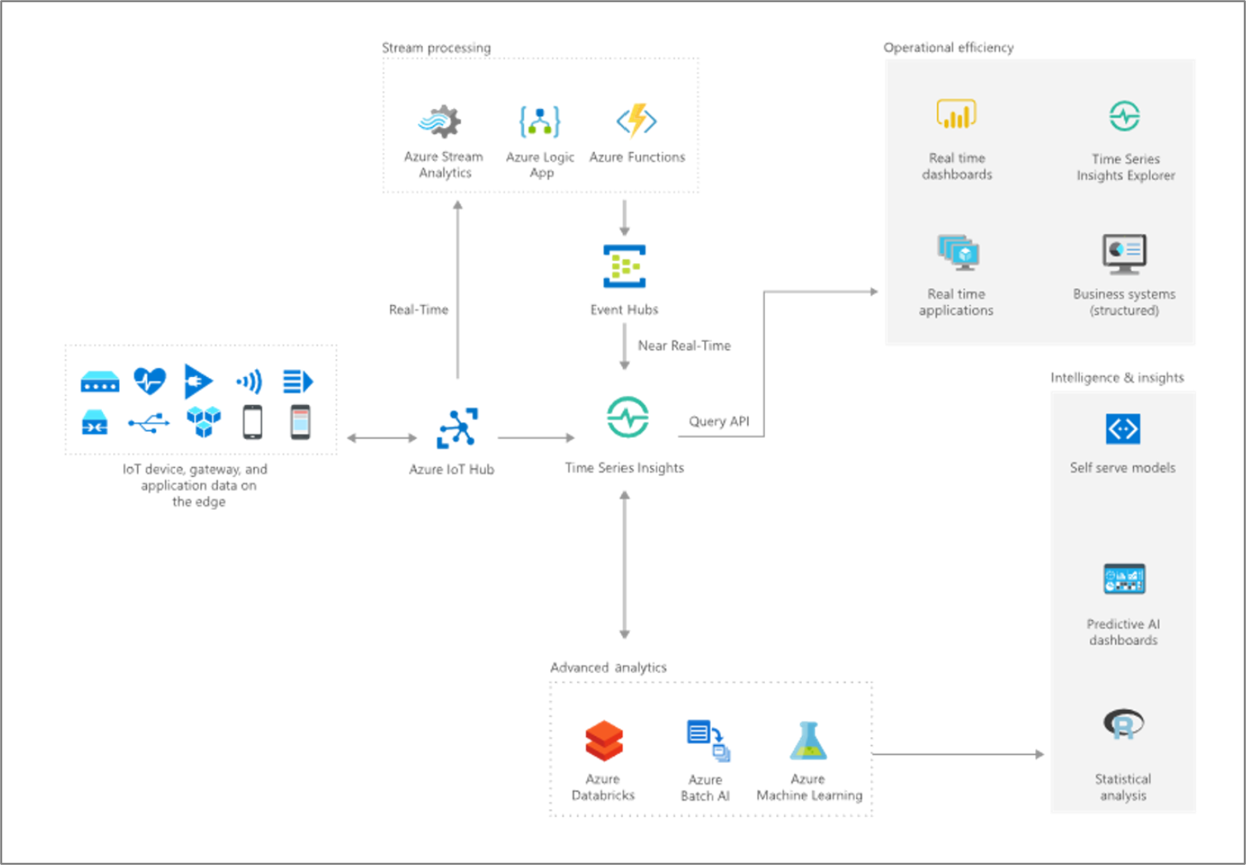The width and height of the screenshot is (1246, 865).
Task: Click the "Azure Machine Learning" text label
Action: click(809, 787)
